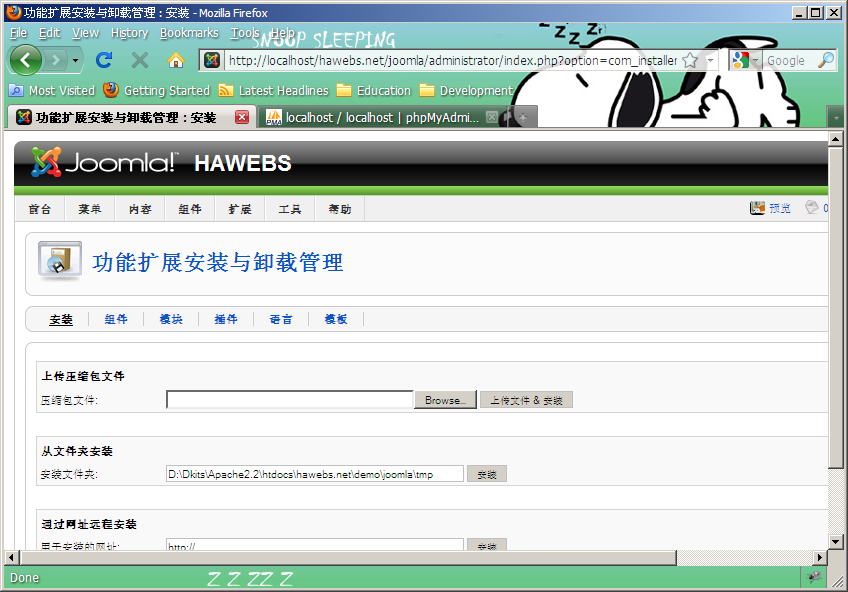Open the Edit menu
This screenshot has height=592, width=848.
pyautogui.click(x=49, y=33)
